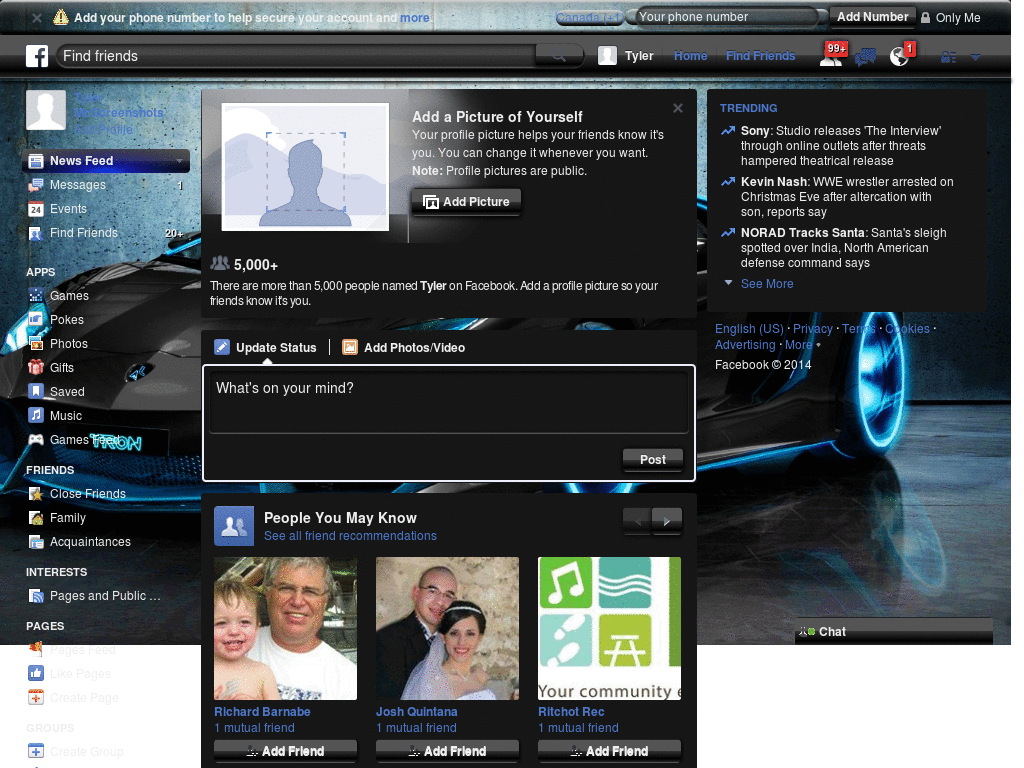The width and height of the screenshot is (1024, 768).
Task: Select News Feed in the sidebar
Action: coord(106,161)
